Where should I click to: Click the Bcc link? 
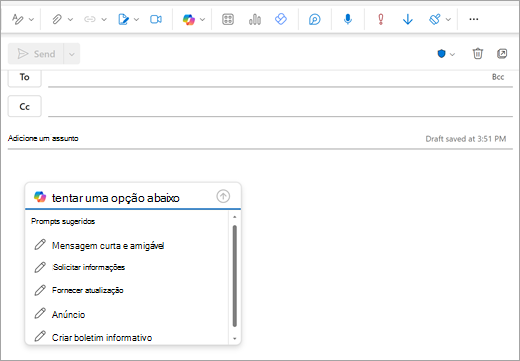(x=498, y=77)
